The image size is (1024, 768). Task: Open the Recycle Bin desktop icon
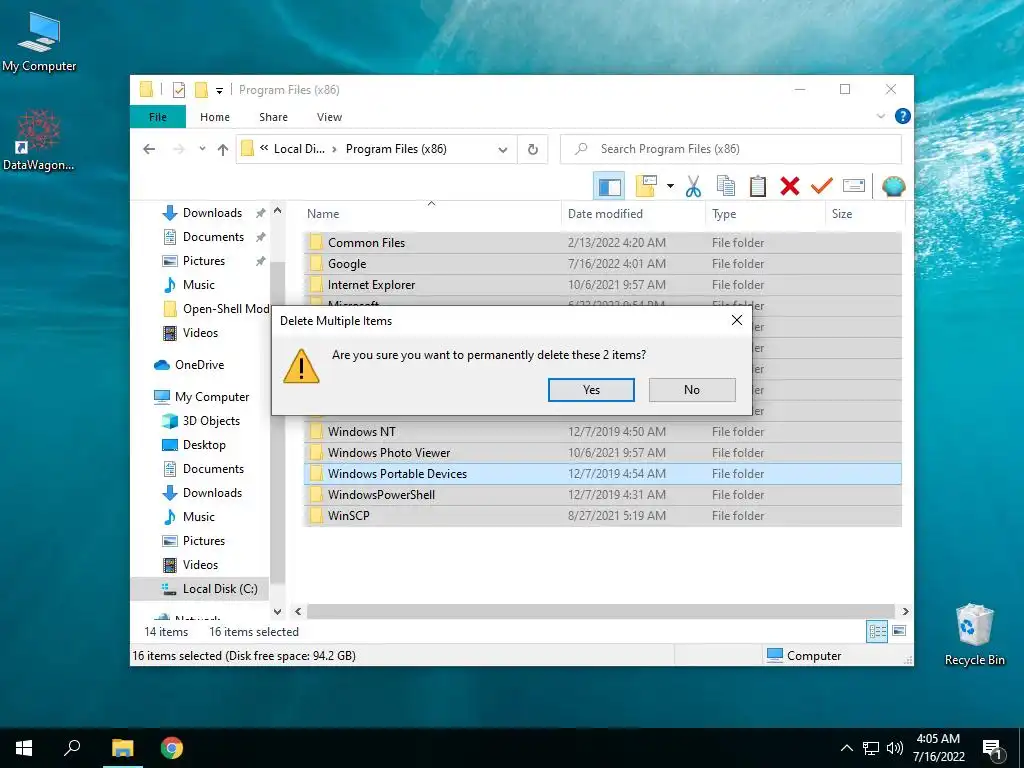(974, 635)
